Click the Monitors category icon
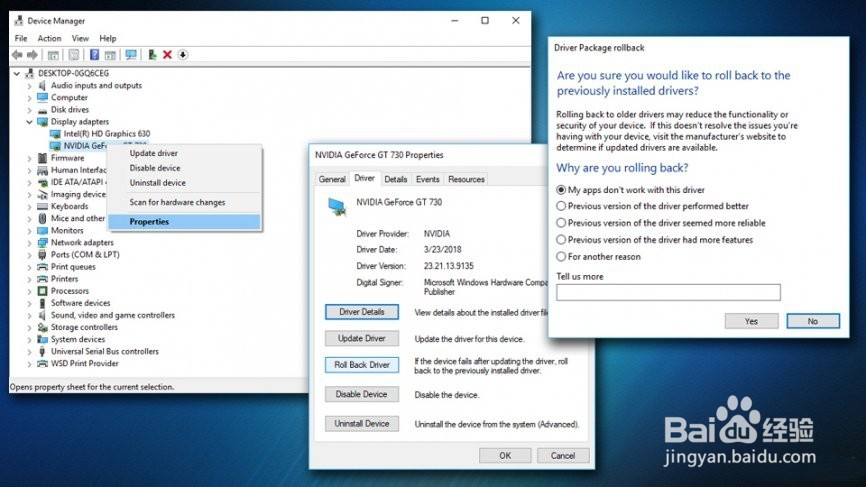866x487 pixels. [42, 230]
